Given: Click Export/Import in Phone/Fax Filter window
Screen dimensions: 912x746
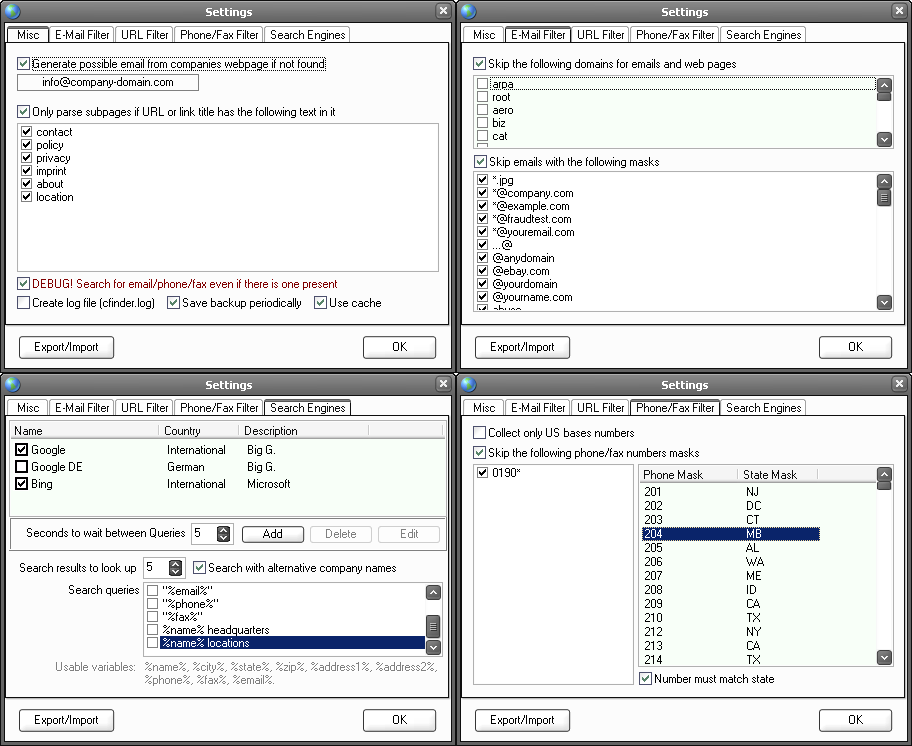Looking at the screenshot, I should click(522, 720).
